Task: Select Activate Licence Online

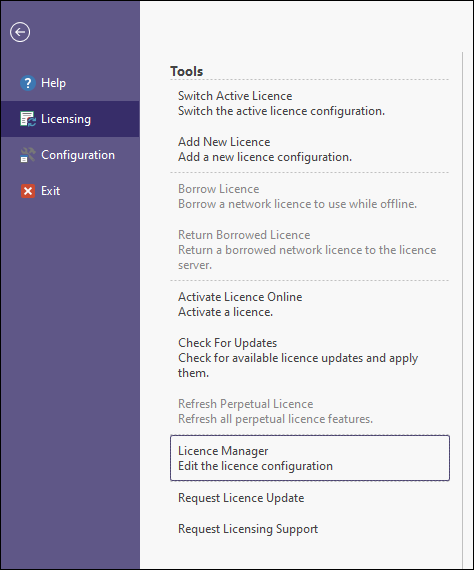Action: point(310,304)
